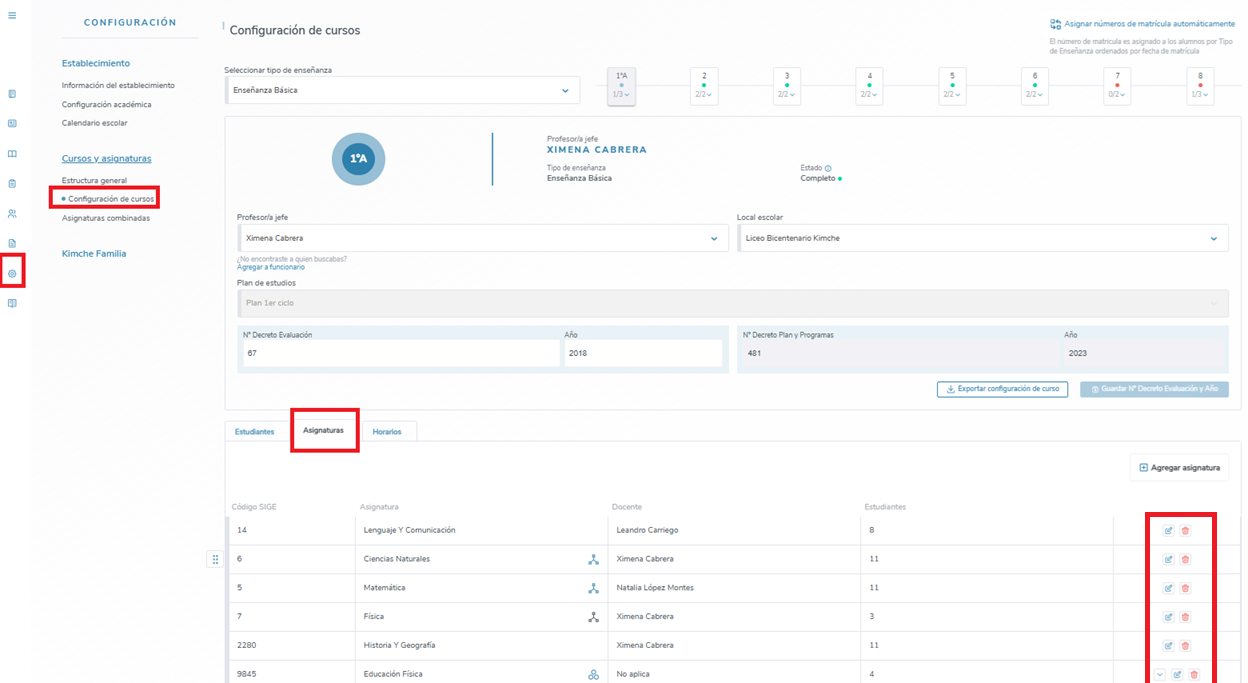Click the calendar-grid icon in the left sidebar
This screenshot has height=683, width=1248.
point(12,124)
